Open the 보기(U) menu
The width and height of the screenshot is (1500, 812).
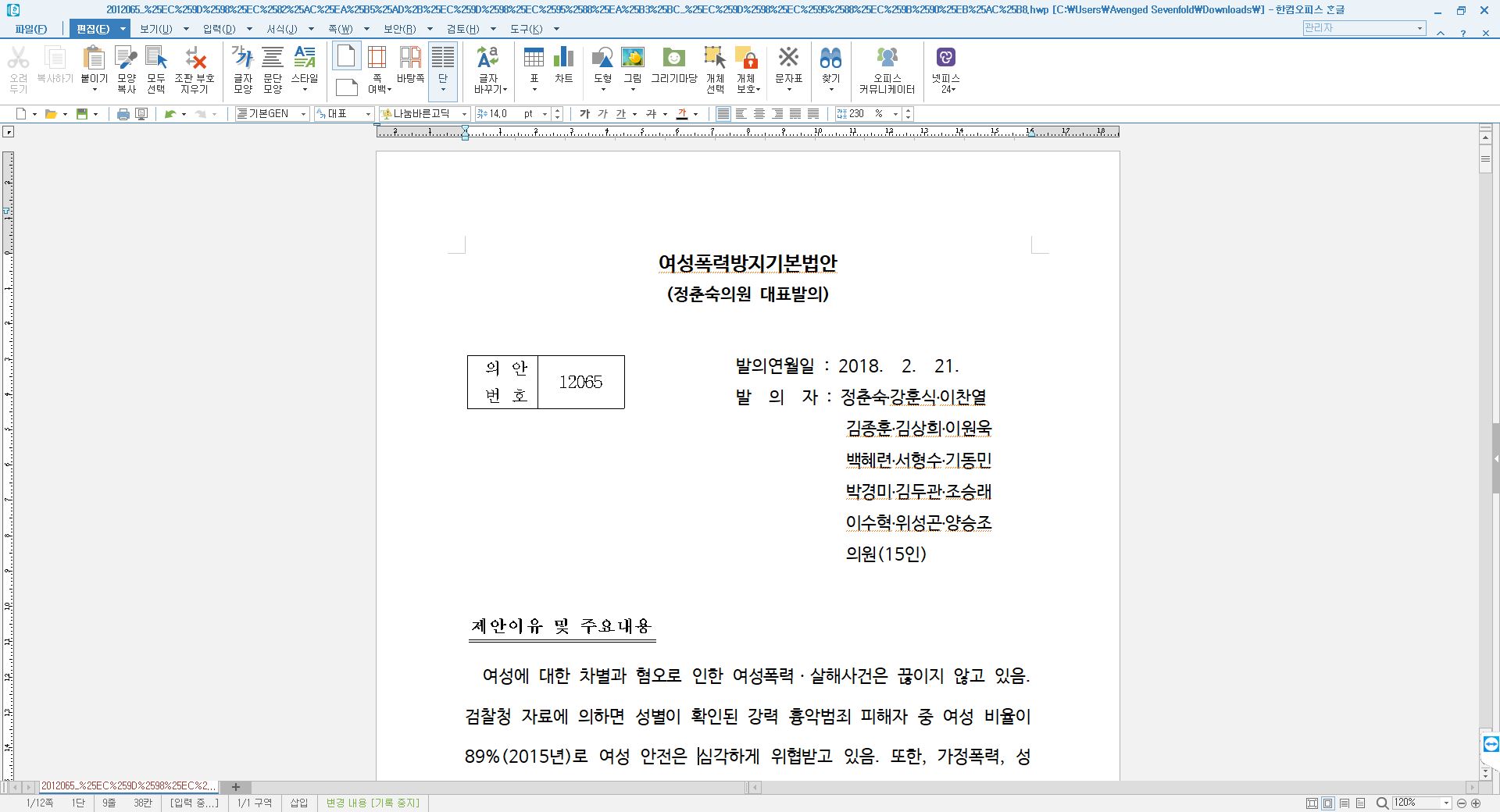[x=155, y=29]
